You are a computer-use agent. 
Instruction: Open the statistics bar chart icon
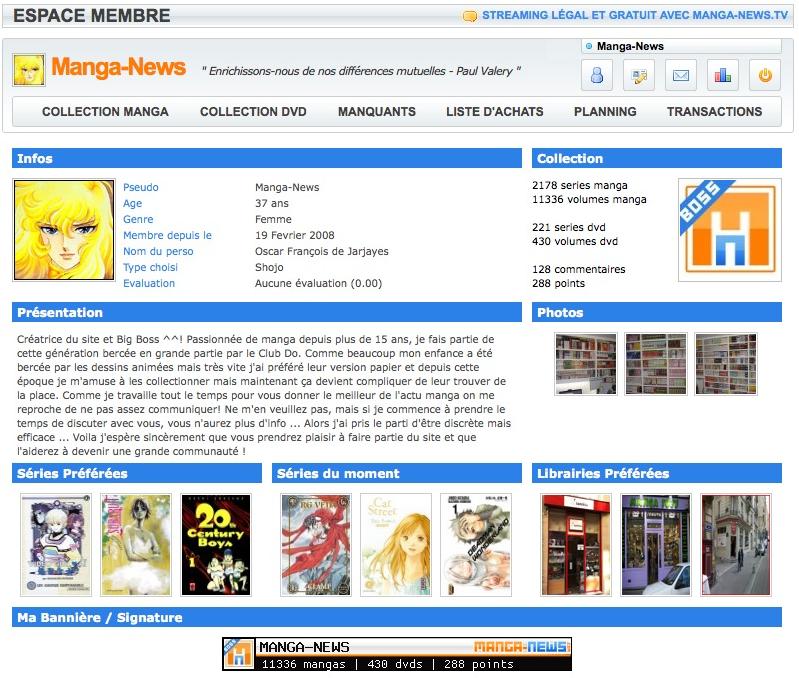click(723, 75)
